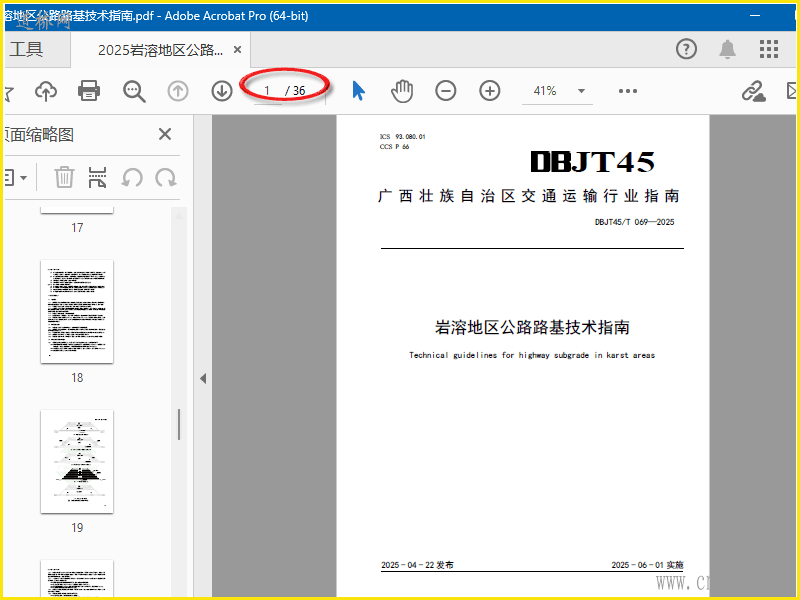The width and height of the screenshot is (800, 600).
Task: Click the ICS 93.080.01 classification text
Action: click(403, 137)
